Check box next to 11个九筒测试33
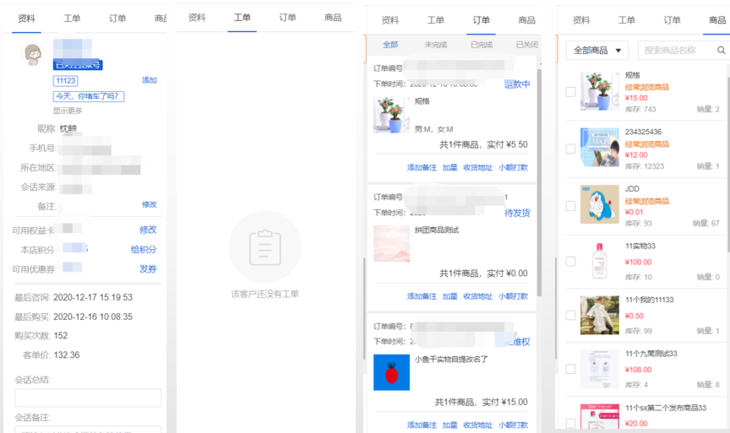Image resolution: width=730 pixels, height=433 pixels. [x=570, y=369]
